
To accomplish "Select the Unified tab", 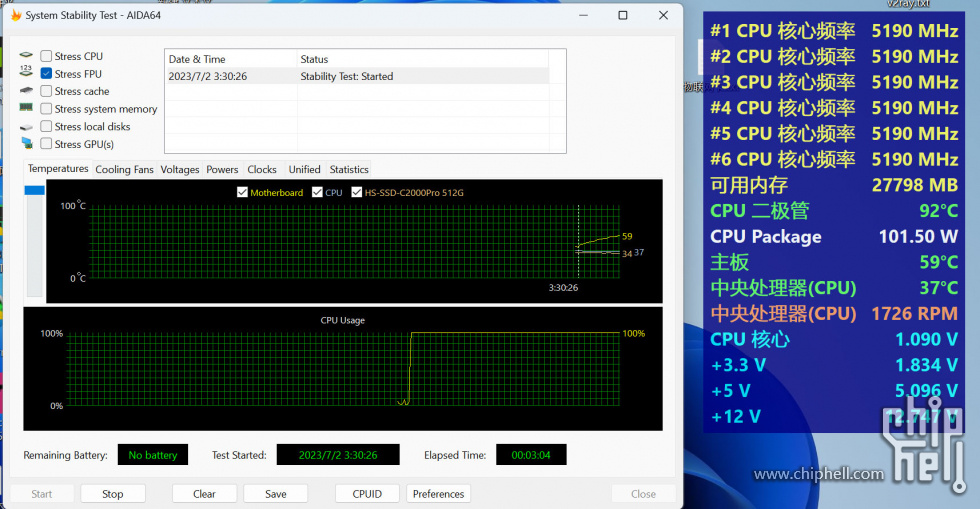I will [304, 169].
